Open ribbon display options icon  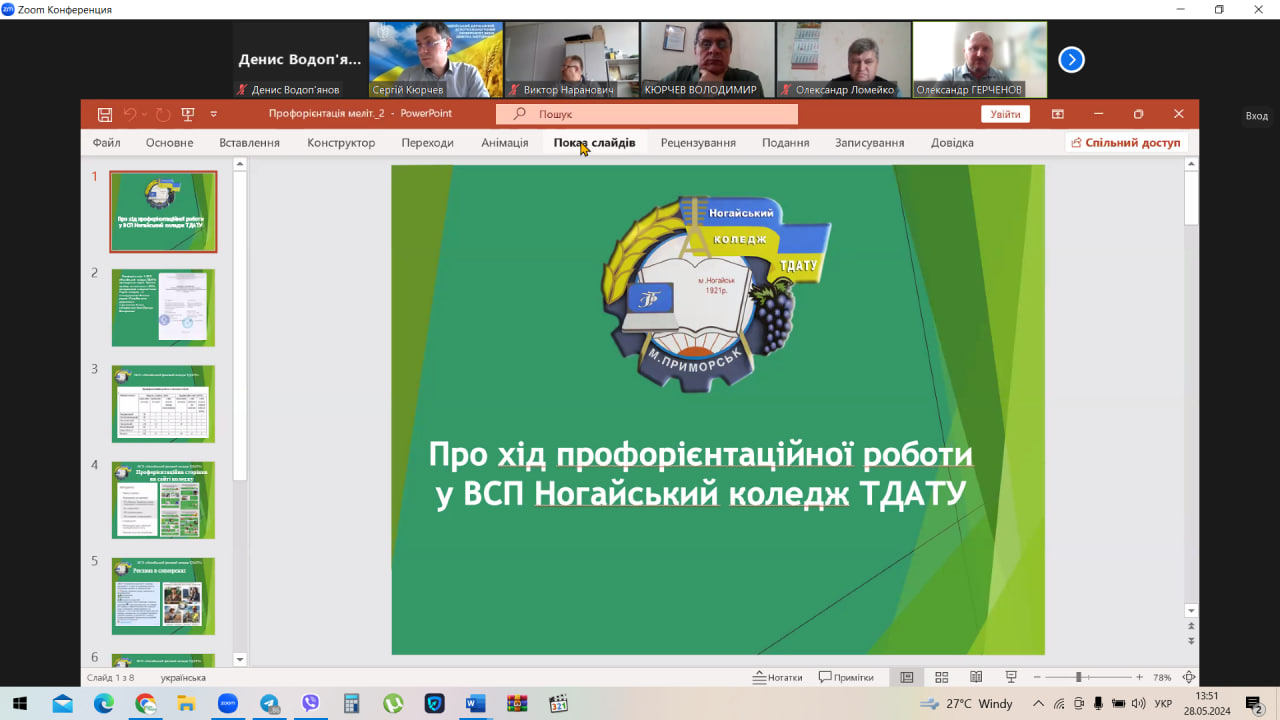1057,114
